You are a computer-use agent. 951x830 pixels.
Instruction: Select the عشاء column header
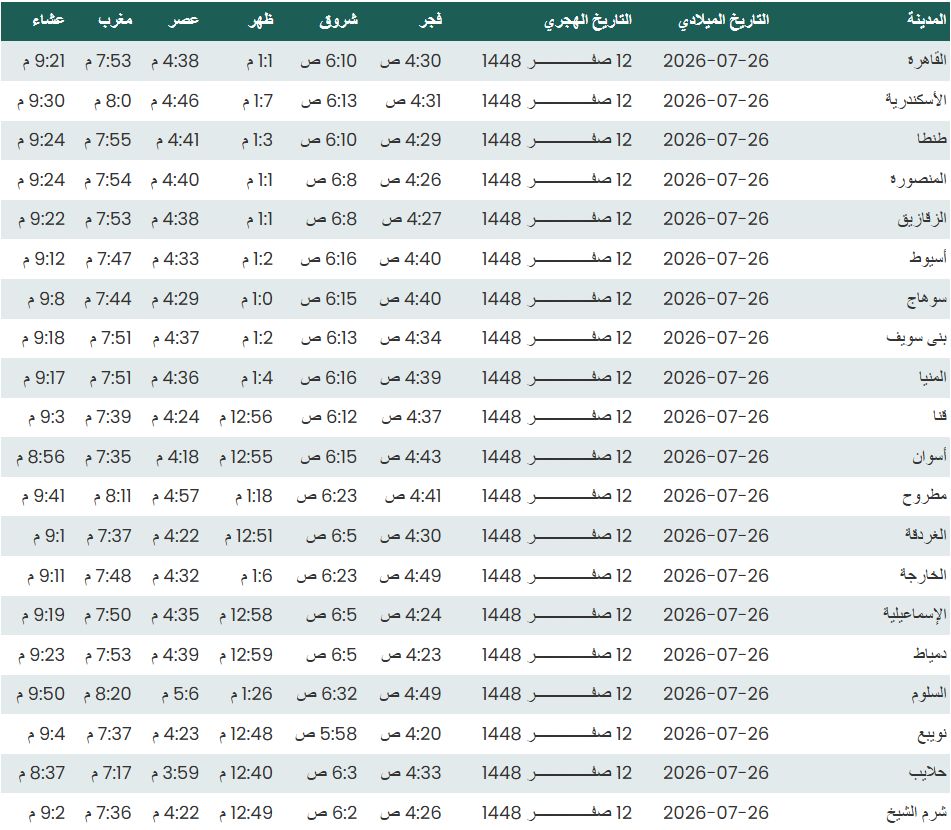pos(48,20)
